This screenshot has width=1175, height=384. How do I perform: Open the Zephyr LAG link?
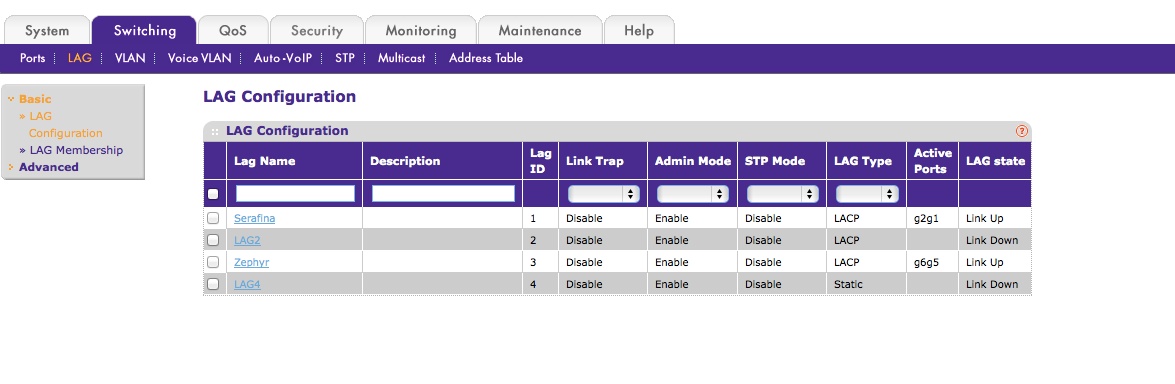tap(251, 262)
